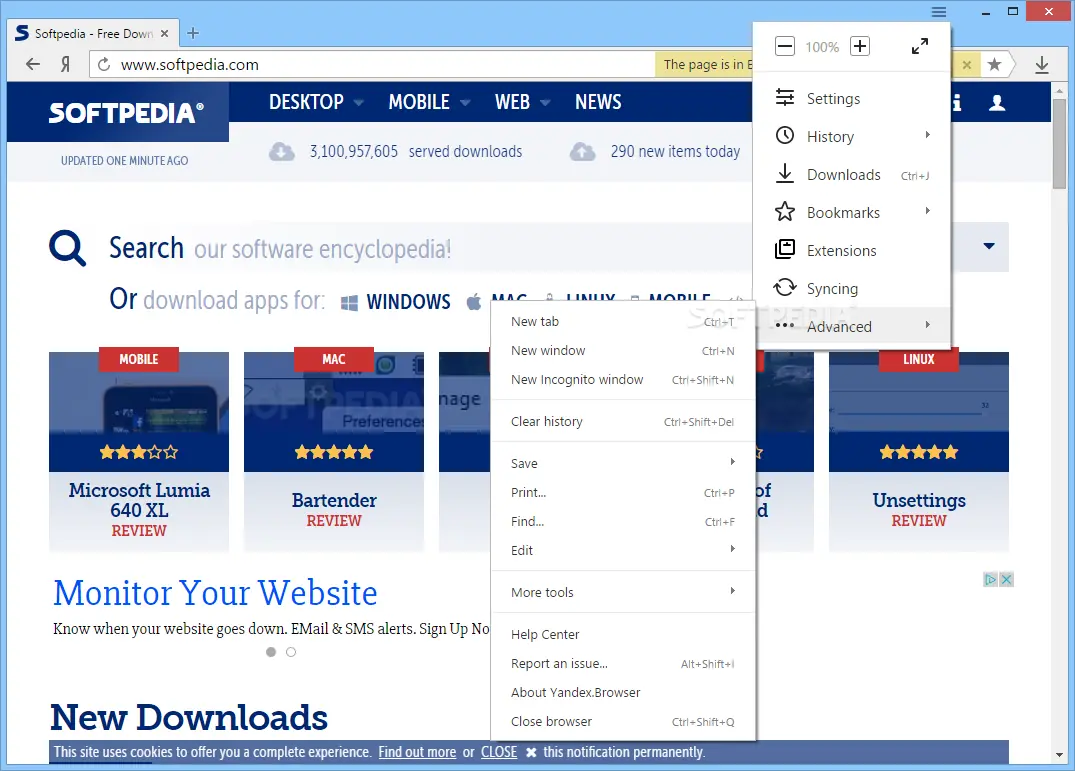1075x771 pixels.
Task: Click the software encyclopedia search field
Action: pyautogui.click(x=432, y=248)
